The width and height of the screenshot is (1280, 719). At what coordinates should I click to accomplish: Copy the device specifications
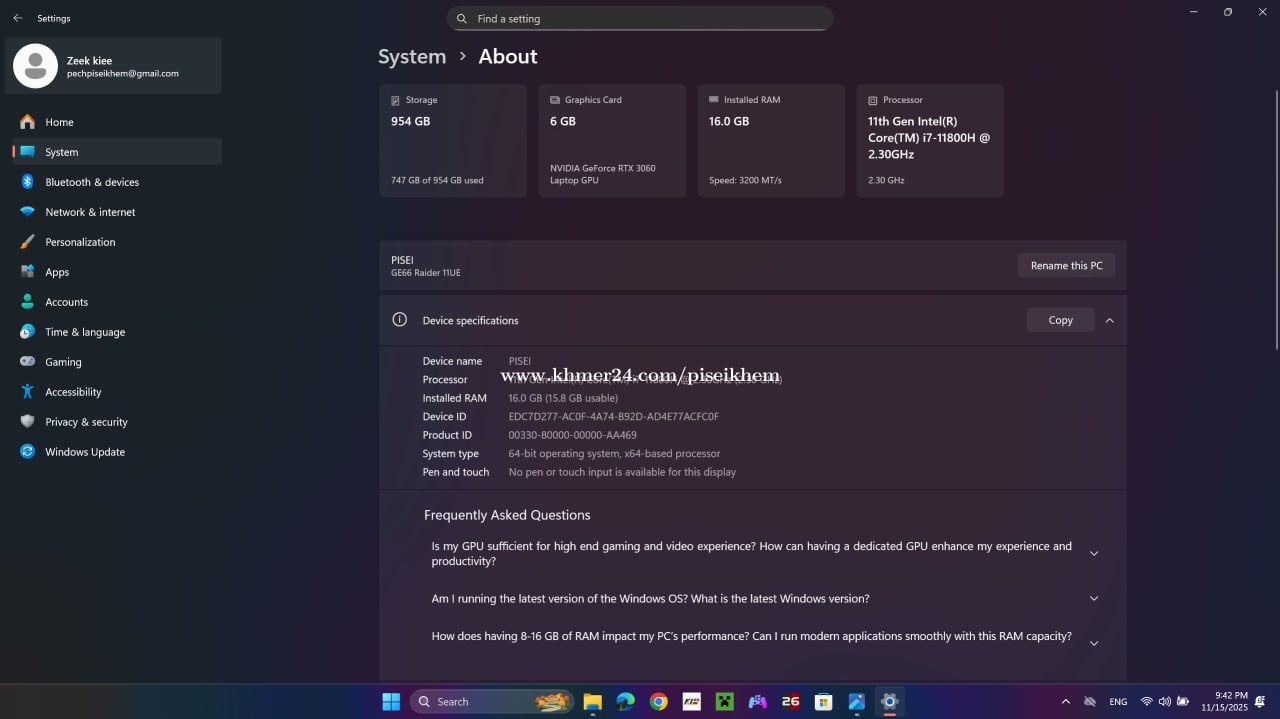tap(1060, 321)
